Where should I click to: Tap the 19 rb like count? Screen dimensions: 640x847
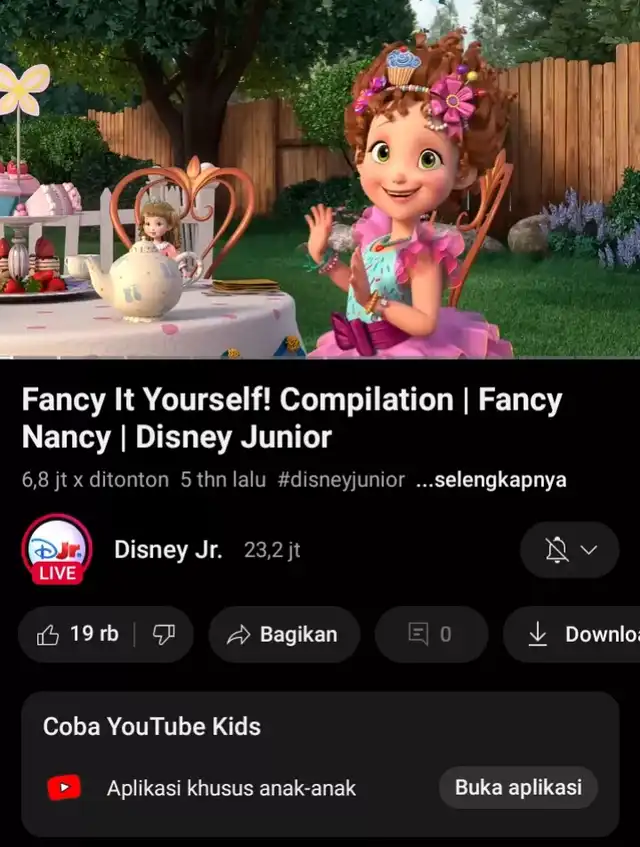point(94,634)
